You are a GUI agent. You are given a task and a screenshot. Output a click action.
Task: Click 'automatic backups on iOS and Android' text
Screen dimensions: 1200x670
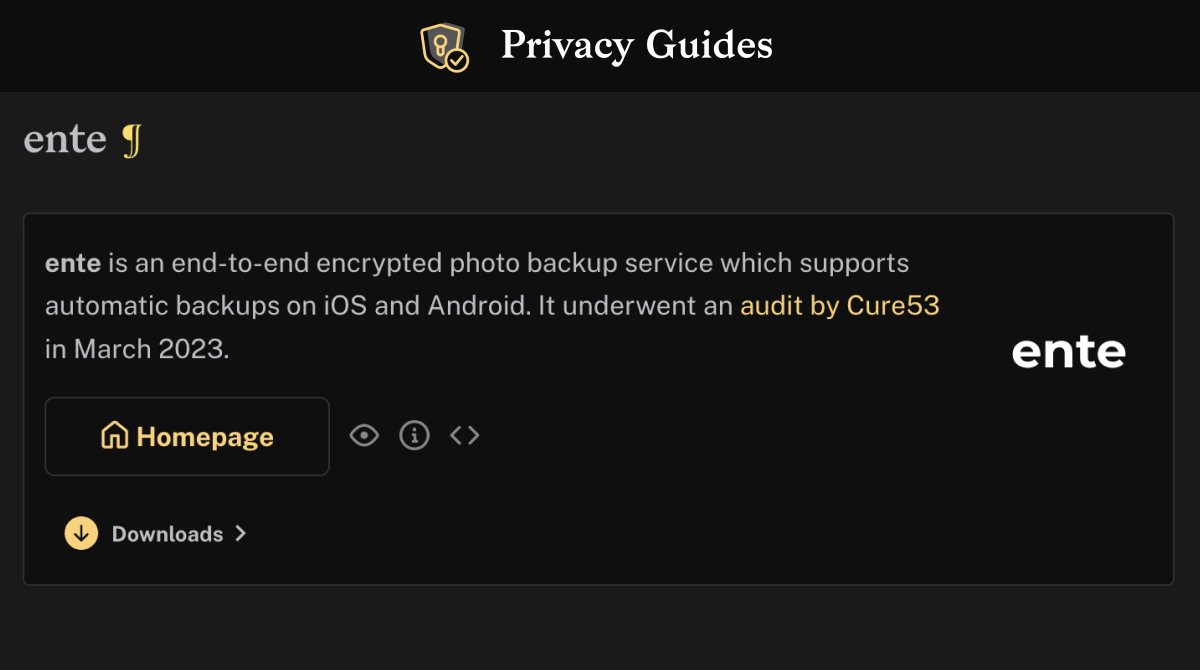(x=285, y=306)
